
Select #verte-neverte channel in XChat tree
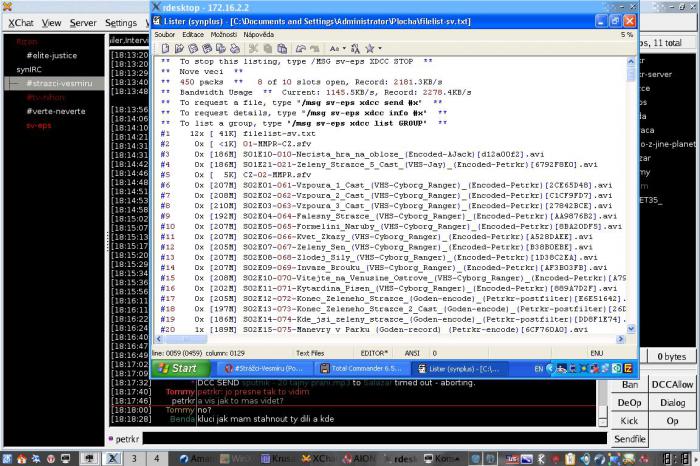(x=56, y=111)
